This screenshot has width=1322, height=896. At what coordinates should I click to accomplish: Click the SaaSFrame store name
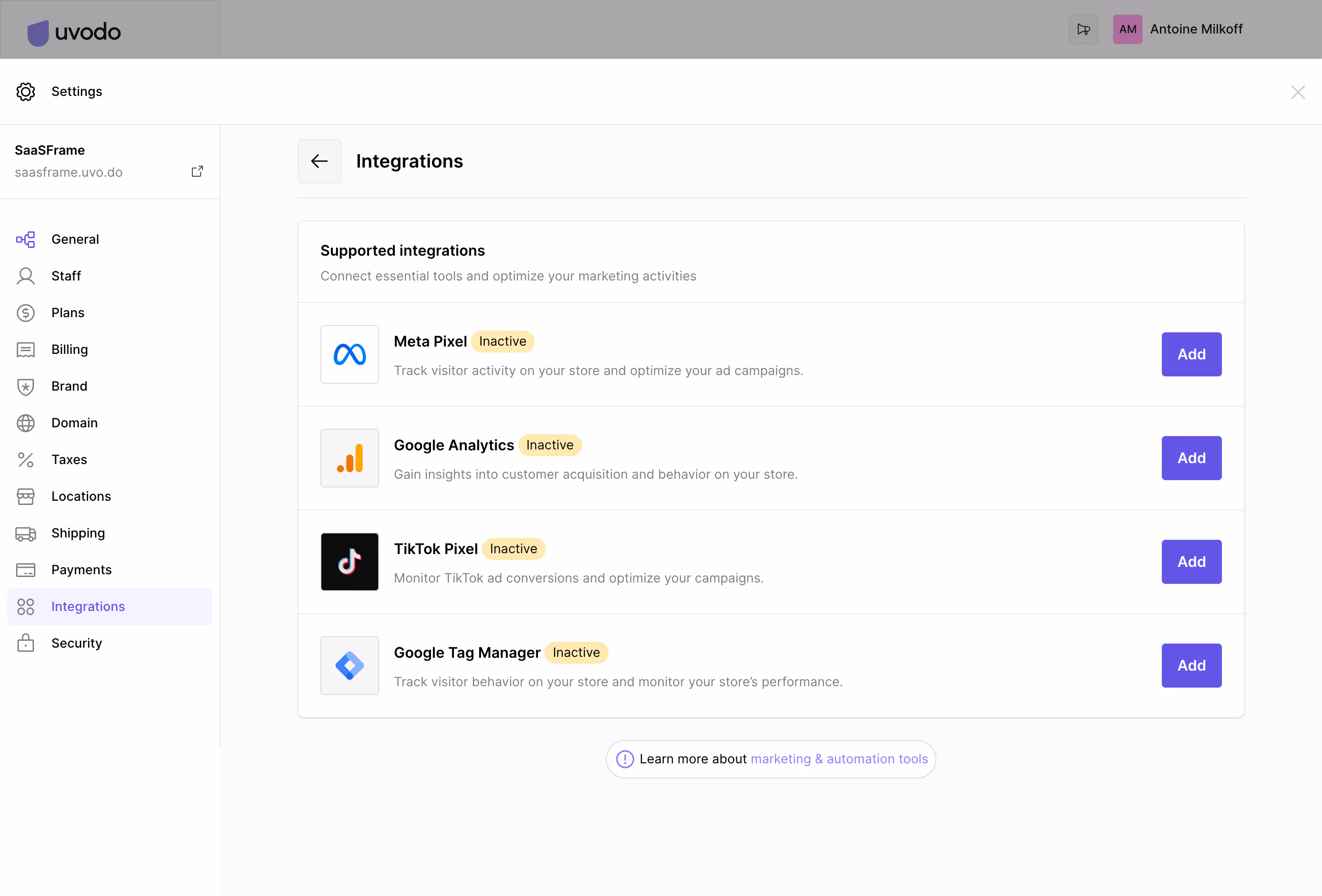(x=50, y=150)
